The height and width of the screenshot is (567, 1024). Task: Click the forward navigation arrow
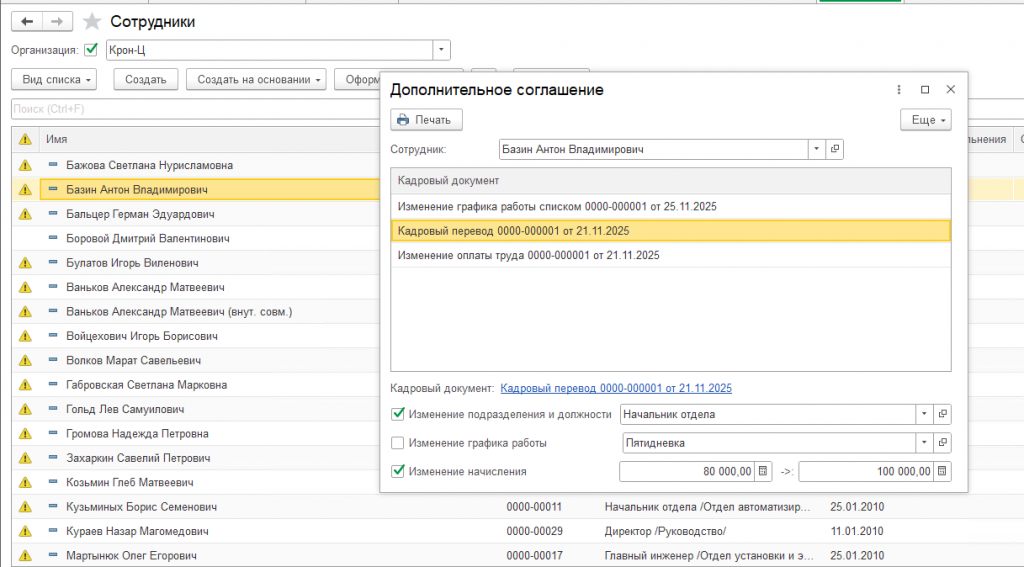click(59, 21)
